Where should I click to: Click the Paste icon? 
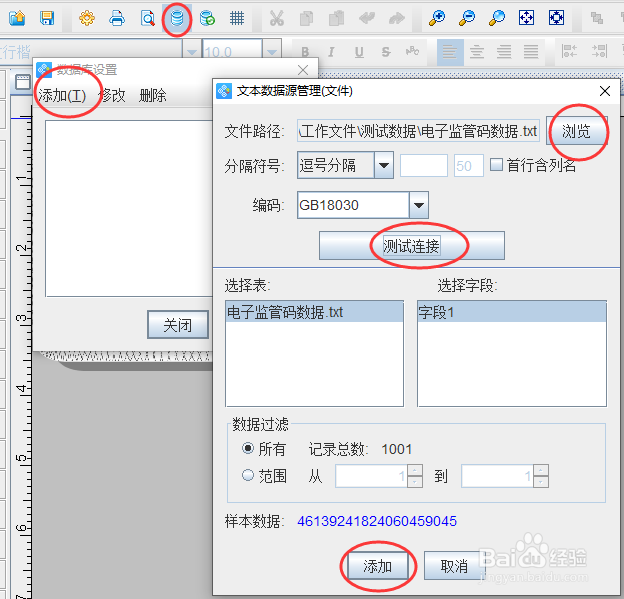pos(337,18)
